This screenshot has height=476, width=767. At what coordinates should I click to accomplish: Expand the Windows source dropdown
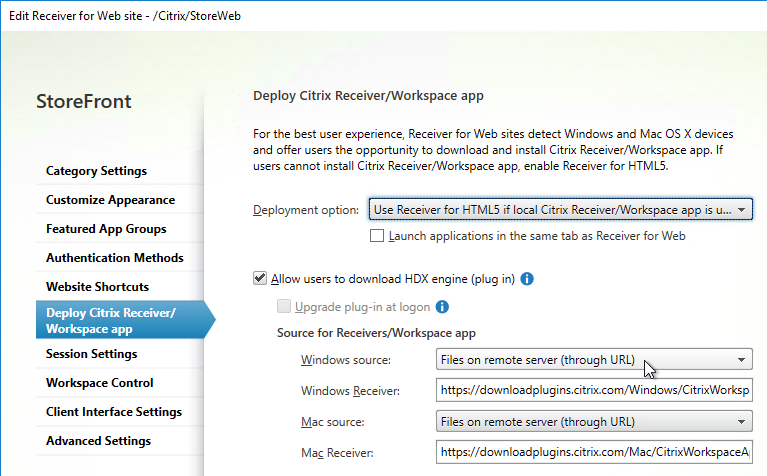pyautogui.click(x=594, y=360)
